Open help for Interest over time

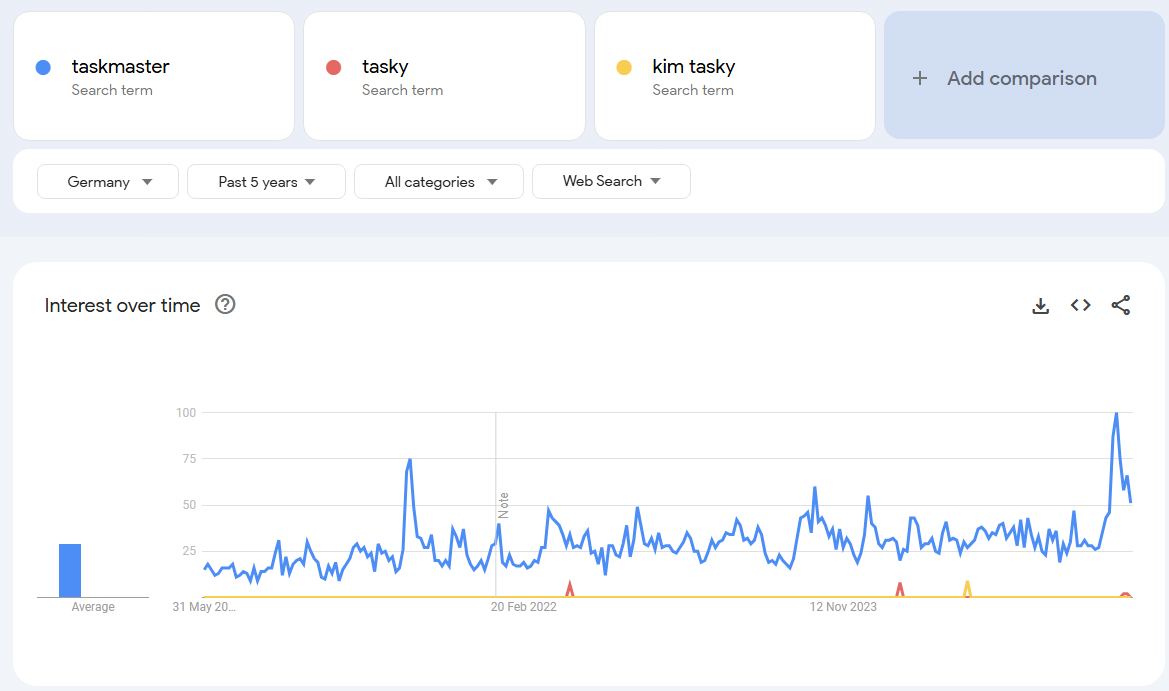225,305
